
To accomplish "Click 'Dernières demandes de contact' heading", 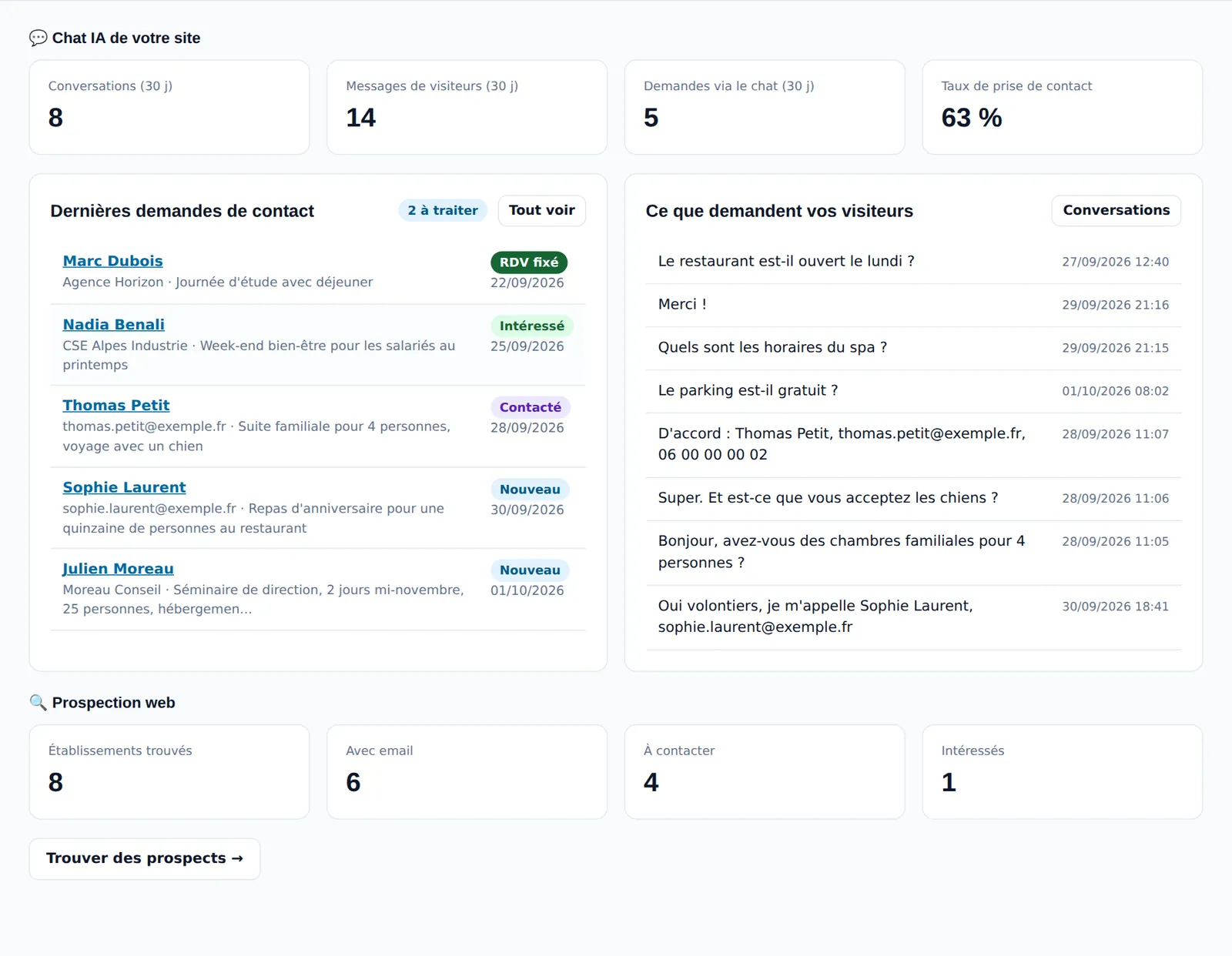I will pos(182,211).
